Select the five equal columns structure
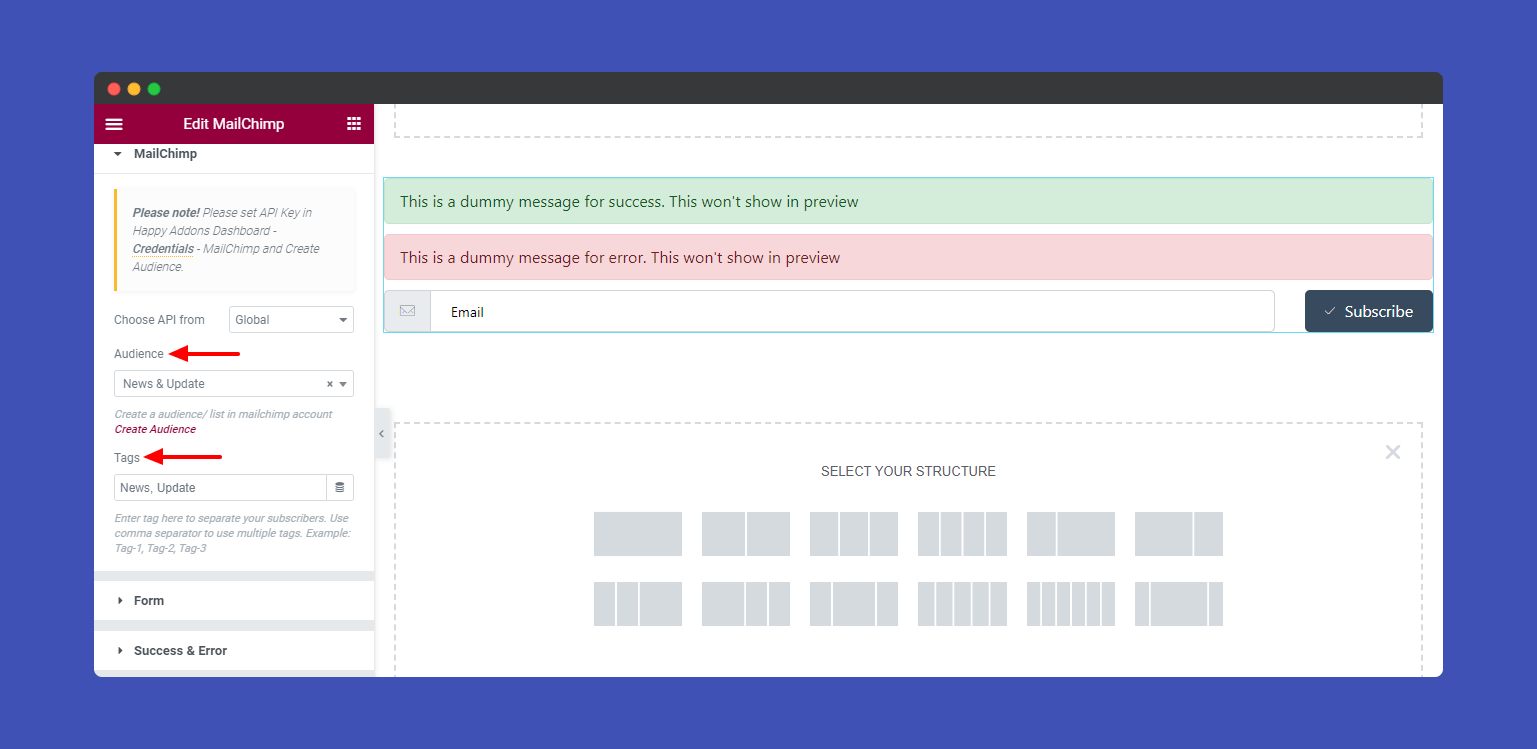This screenshot has height=749, width=1537. pyautogui.click(x=962, y=604)
